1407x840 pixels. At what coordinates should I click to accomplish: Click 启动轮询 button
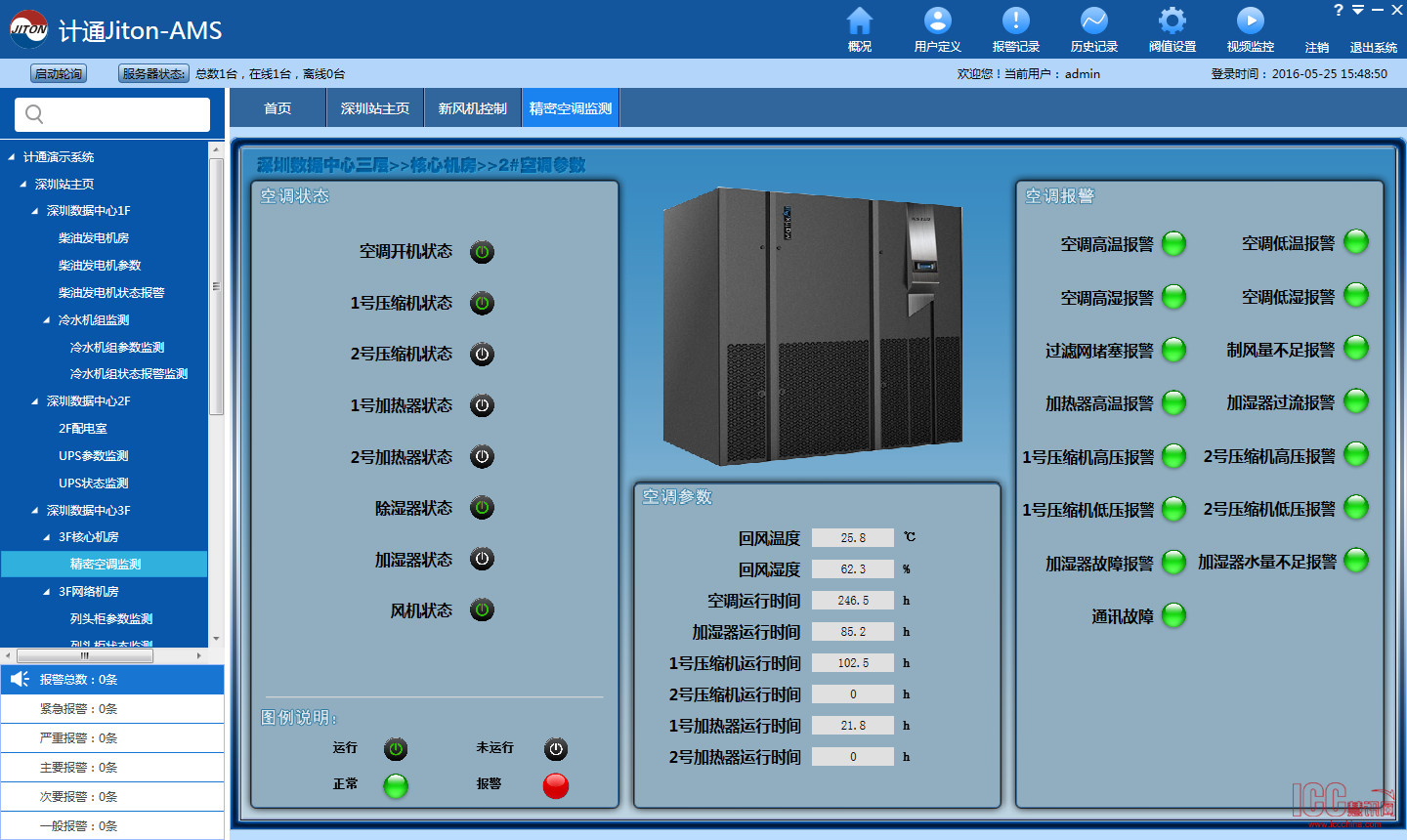tap(59, 73)
